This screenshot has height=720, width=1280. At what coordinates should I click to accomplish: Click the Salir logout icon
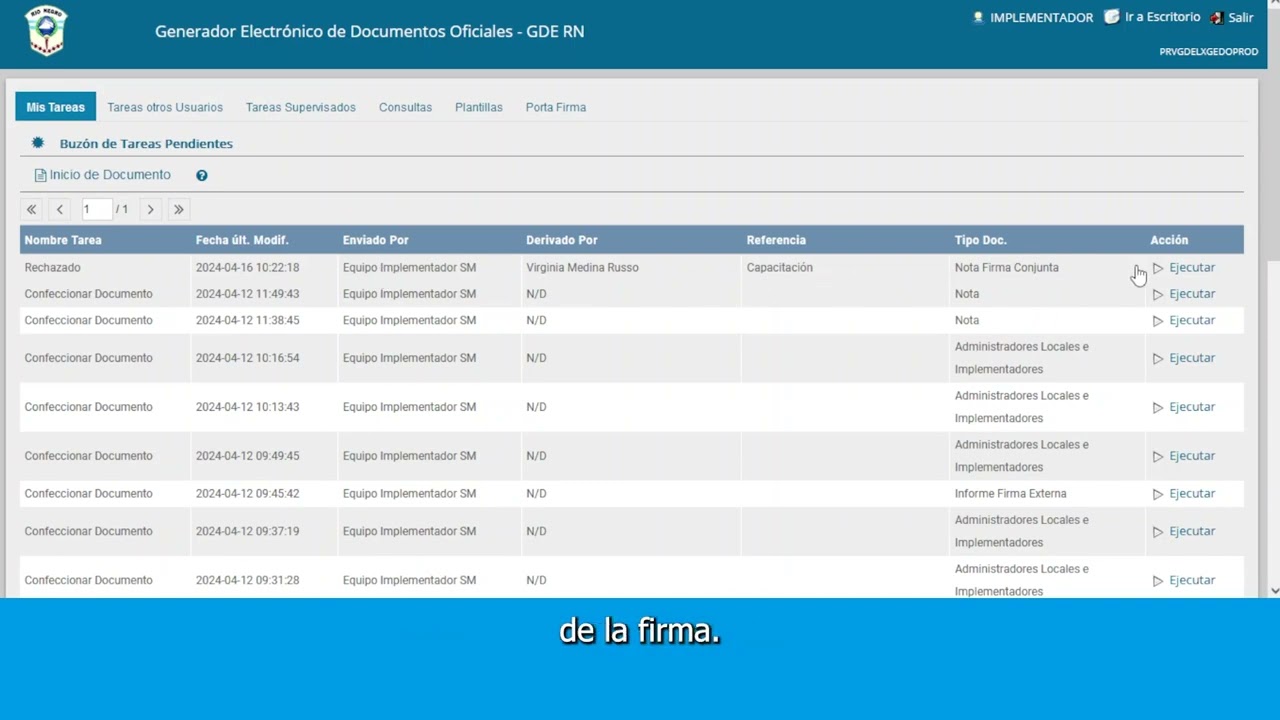tap(1217, 17)
